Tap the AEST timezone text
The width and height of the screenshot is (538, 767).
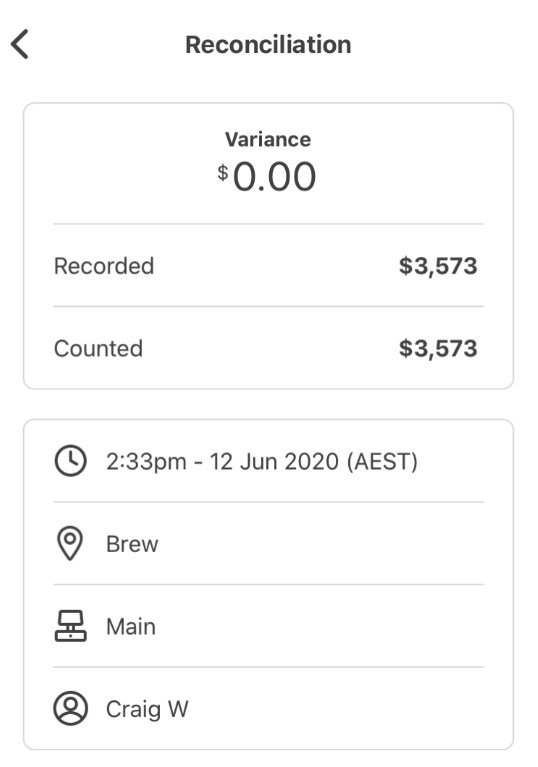pos(382,461)
